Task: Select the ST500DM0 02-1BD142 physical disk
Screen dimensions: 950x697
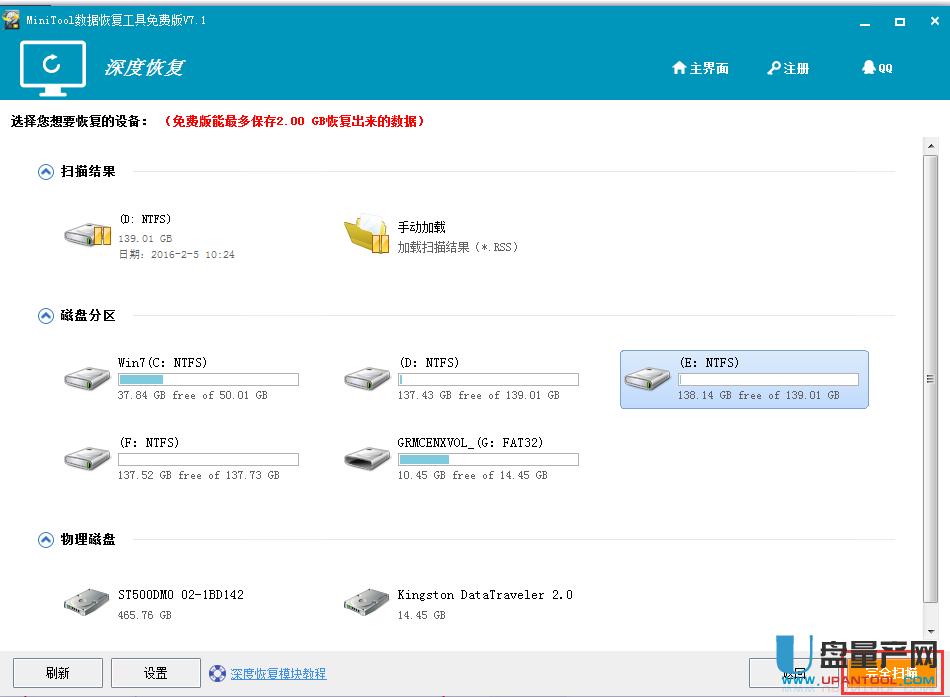Action: (x=88, y=603)
